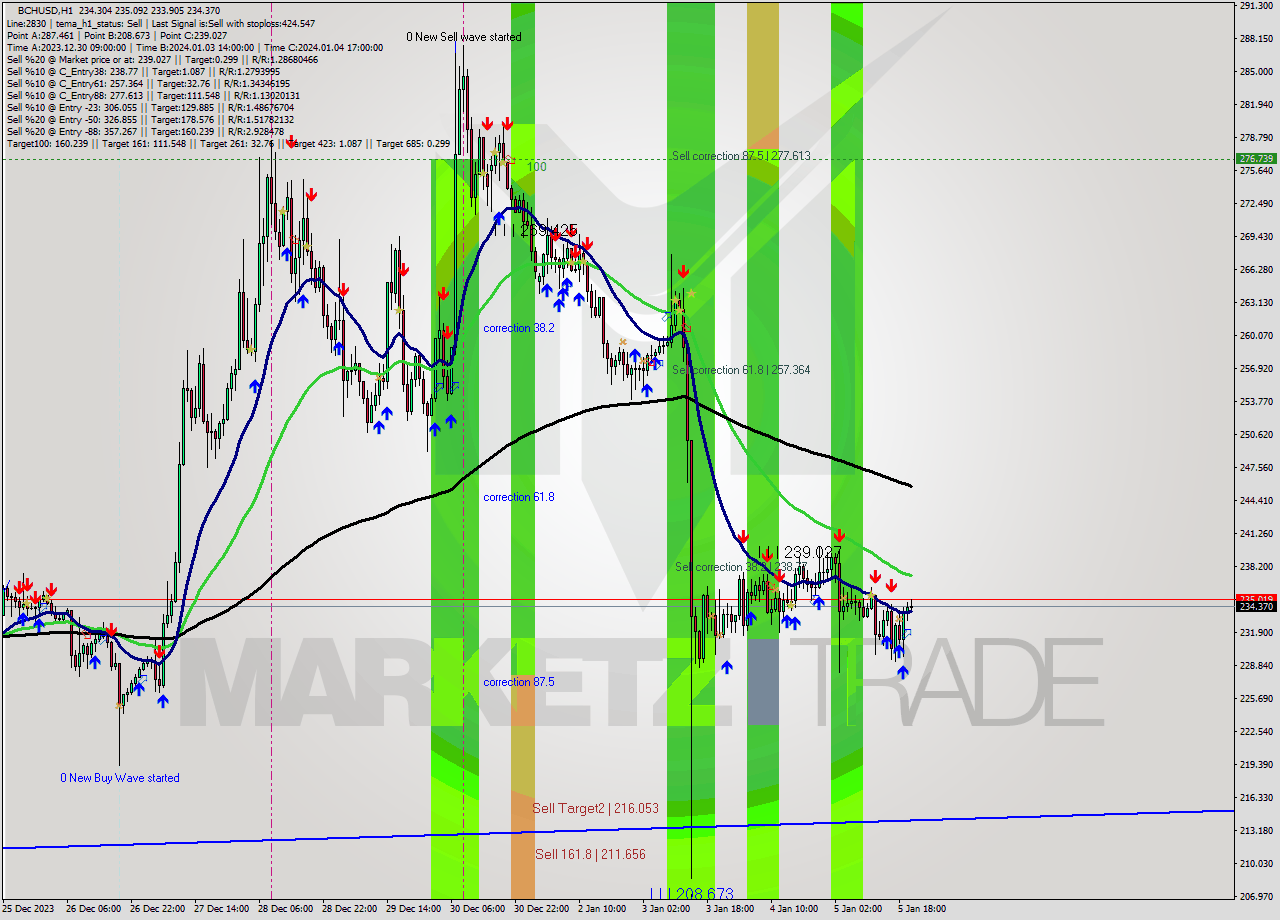Click the 244.410 price axis label
1280x920 pixels.
[1255, 500]
